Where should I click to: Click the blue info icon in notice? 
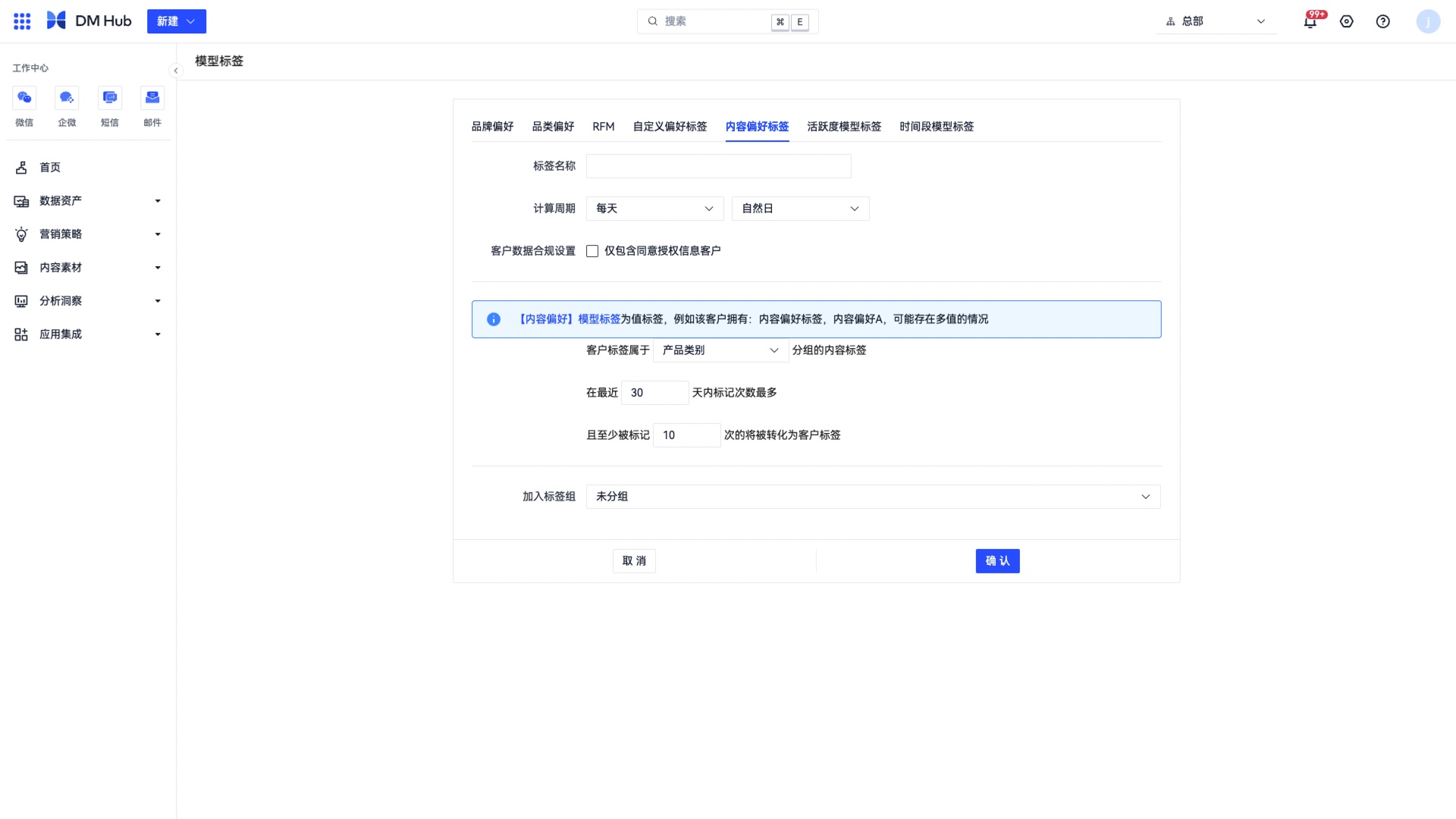click(x=494, y=319)
